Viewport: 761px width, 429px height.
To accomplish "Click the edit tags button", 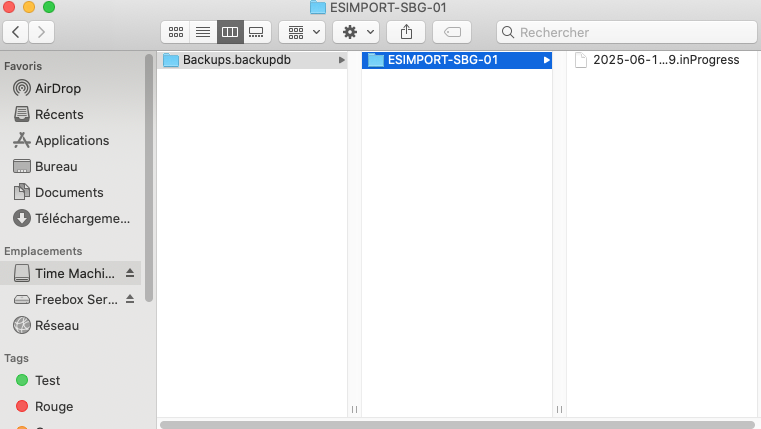I will click(452, 33).
